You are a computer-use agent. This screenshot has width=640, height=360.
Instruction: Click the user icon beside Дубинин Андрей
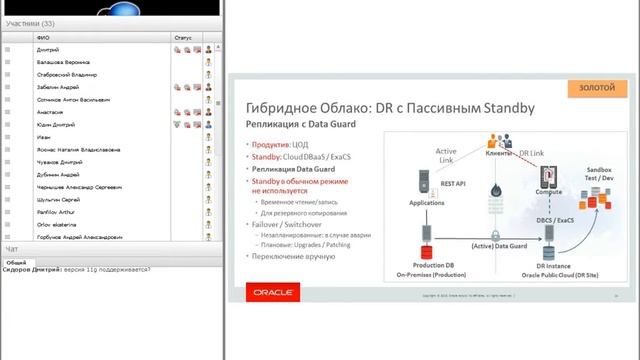click(209, 175)
